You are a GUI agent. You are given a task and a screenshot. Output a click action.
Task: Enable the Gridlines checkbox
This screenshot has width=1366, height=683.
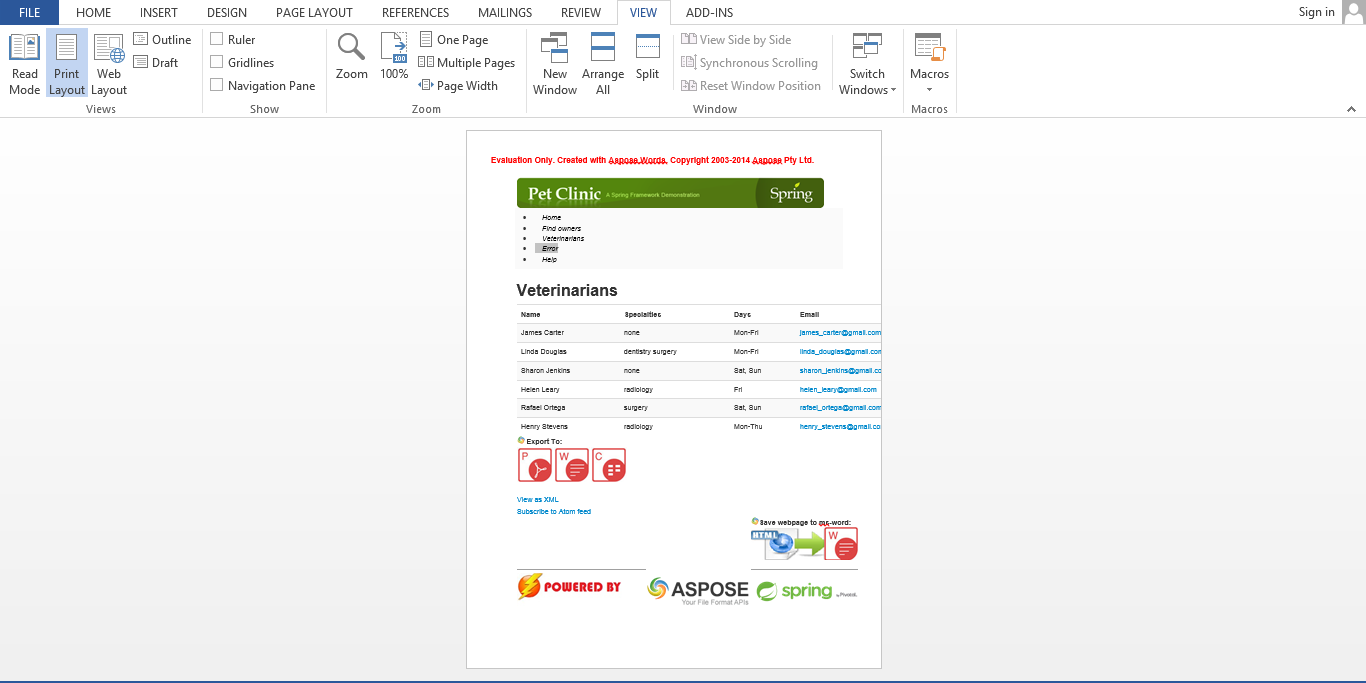click(x=217, y=62)
